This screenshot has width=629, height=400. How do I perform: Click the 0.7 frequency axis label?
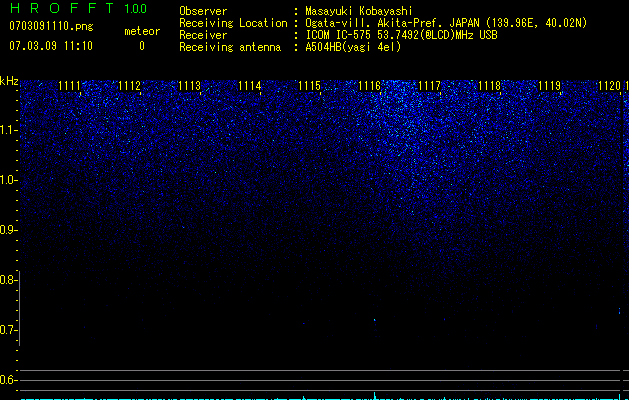(x=8, y=330)
